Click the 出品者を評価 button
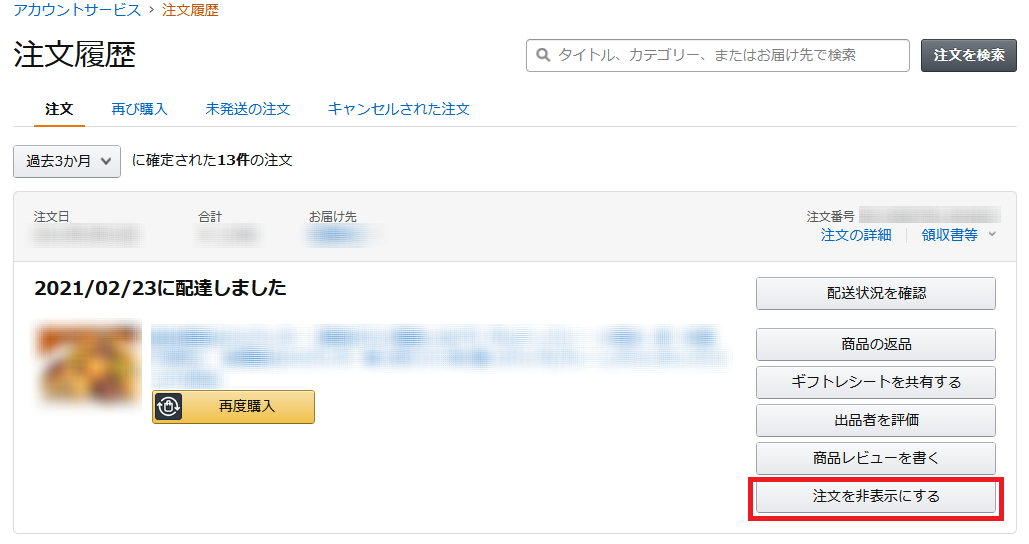 pos(875,421)
